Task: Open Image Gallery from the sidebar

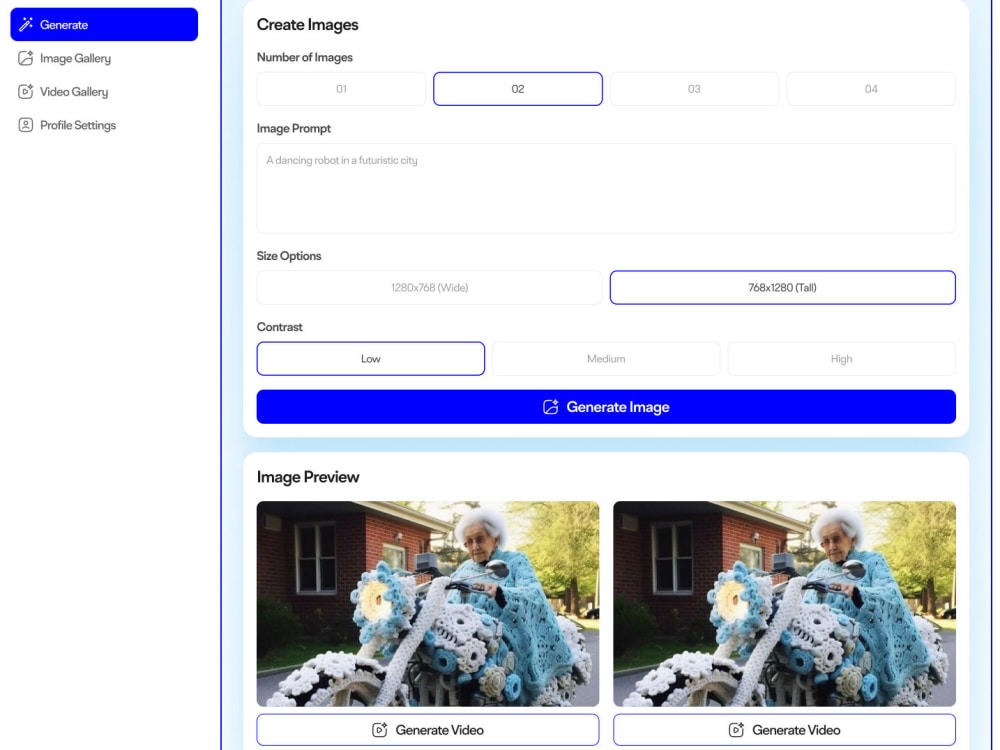Action: (x=104, y=58)
